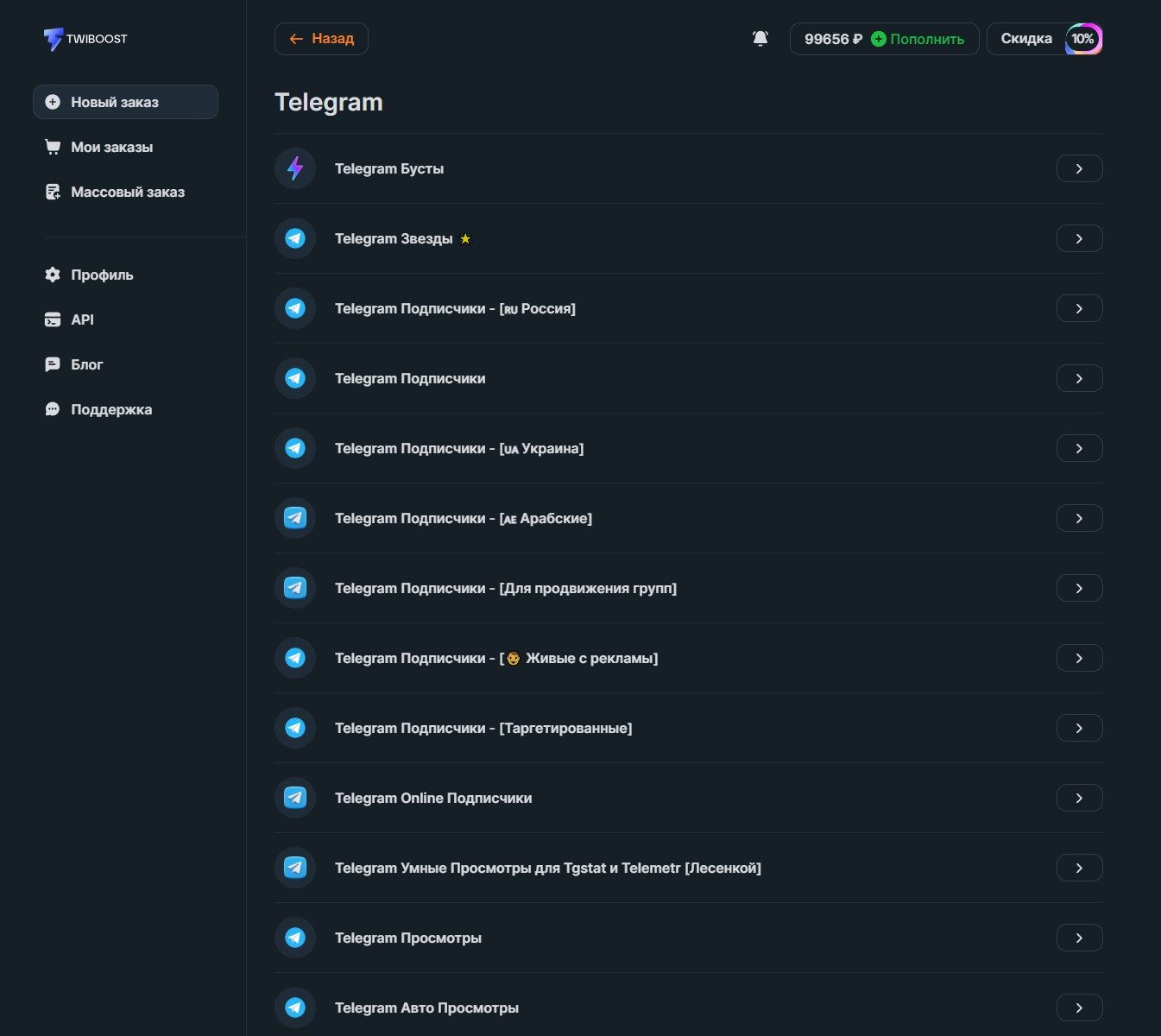This screenshot has width=1161, height=1036.
Task: Open the API sidebar section
Action: tap(82, 319)
